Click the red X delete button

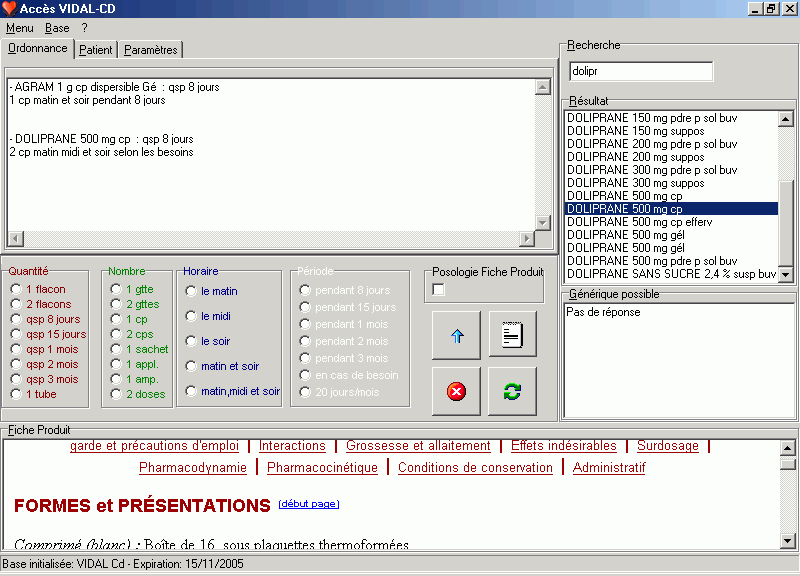(x=456, y=391)
